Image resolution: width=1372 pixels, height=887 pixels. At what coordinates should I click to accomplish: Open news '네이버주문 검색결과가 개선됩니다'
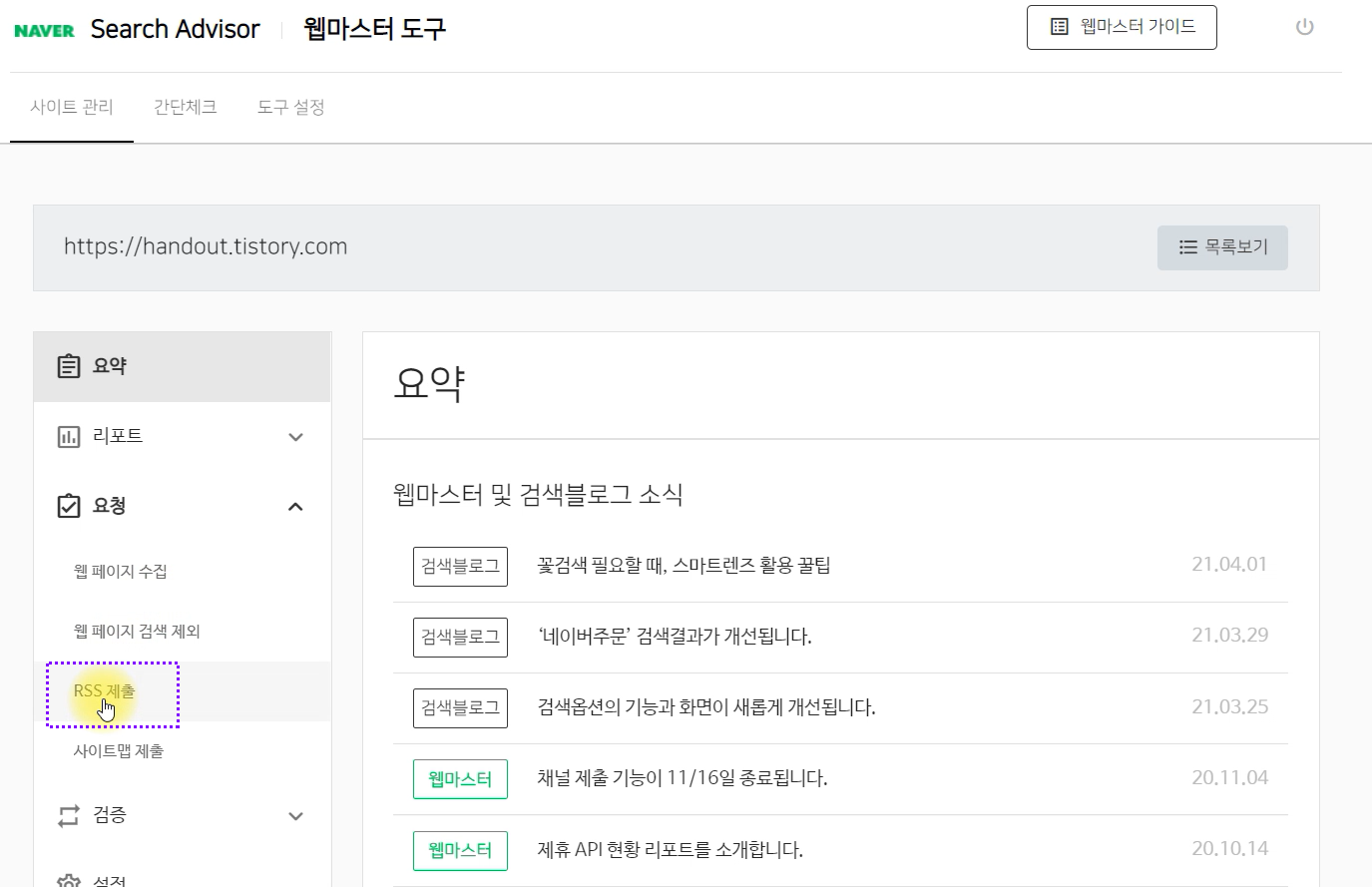pyautogui.click(x=675, y=637)
